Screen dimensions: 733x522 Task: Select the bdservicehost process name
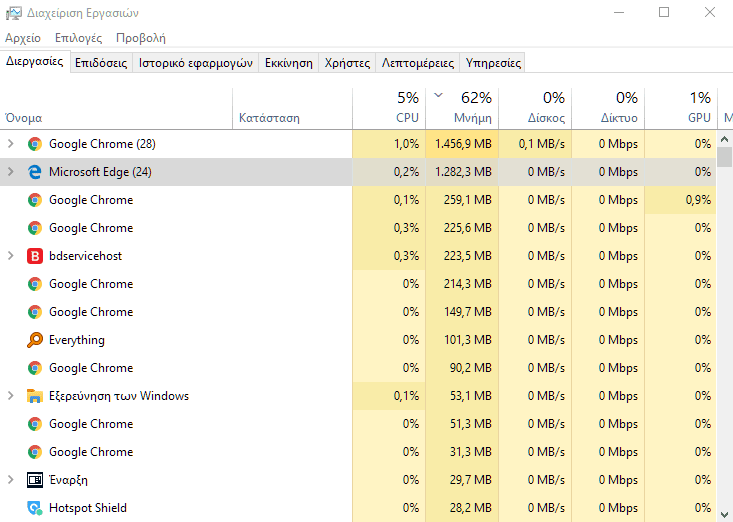click(85, 256)
